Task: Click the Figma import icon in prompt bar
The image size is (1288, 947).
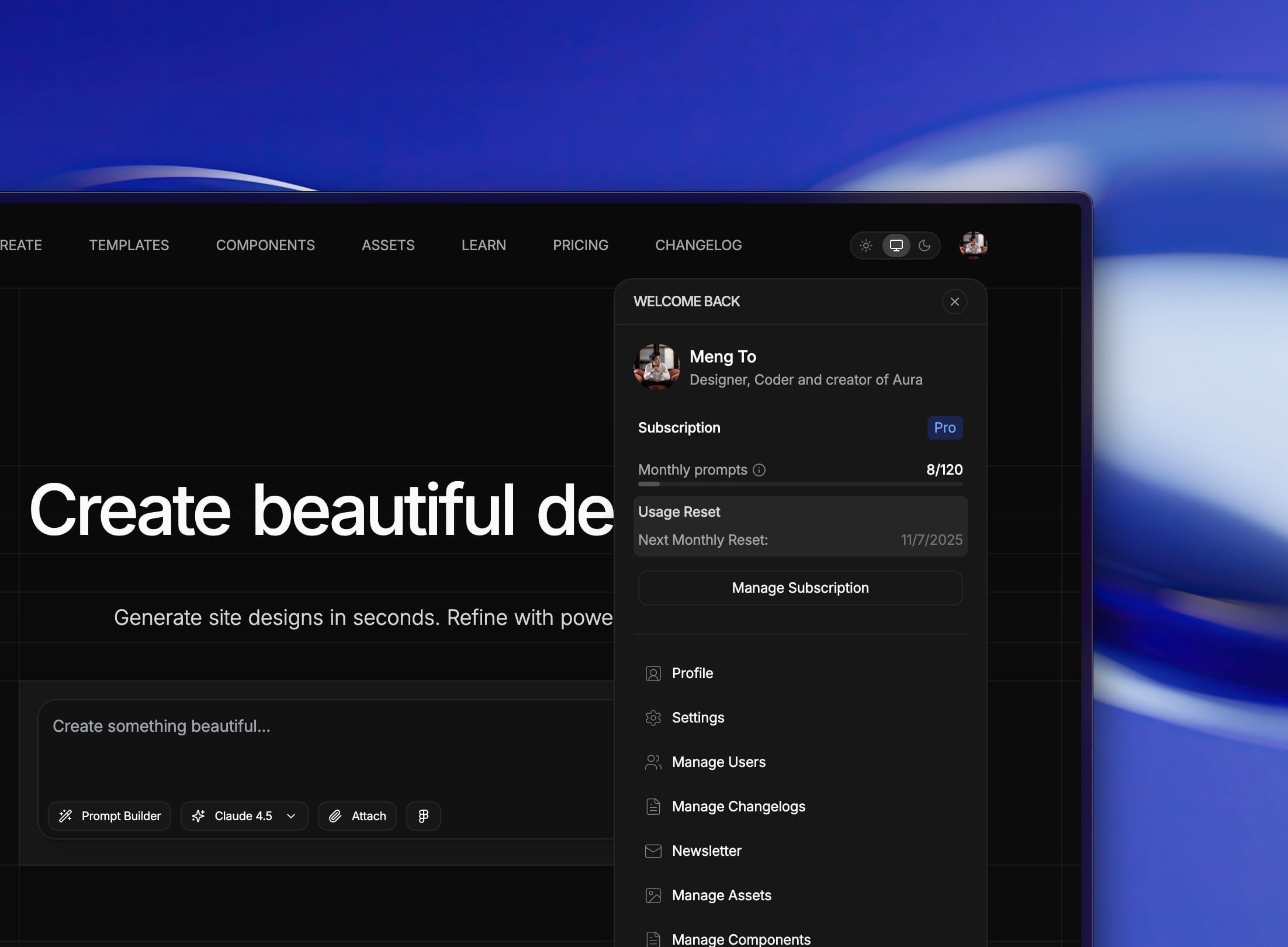Action: (423, 815)
